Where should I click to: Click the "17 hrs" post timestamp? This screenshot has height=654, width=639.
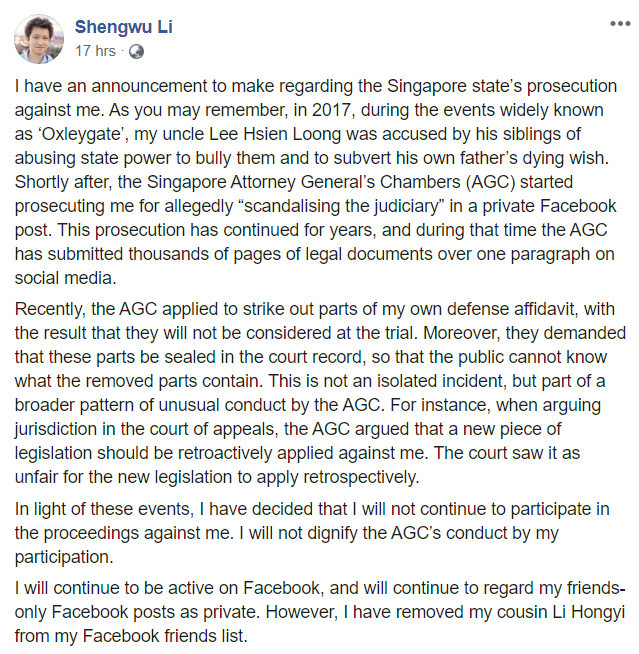tap(95, 50)
